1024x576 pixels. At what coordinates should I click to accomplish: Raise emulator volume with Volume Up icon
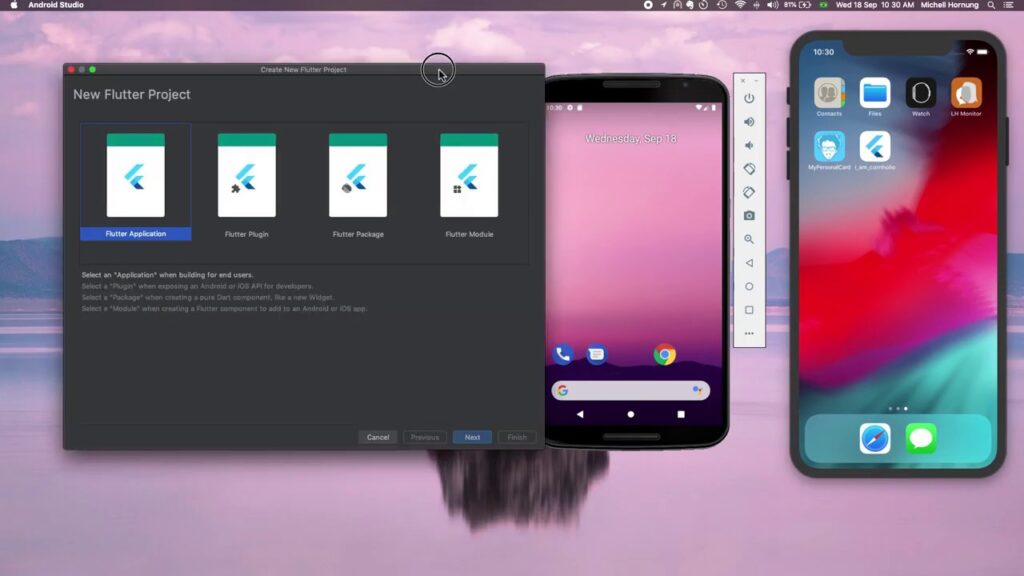point(750,121)
